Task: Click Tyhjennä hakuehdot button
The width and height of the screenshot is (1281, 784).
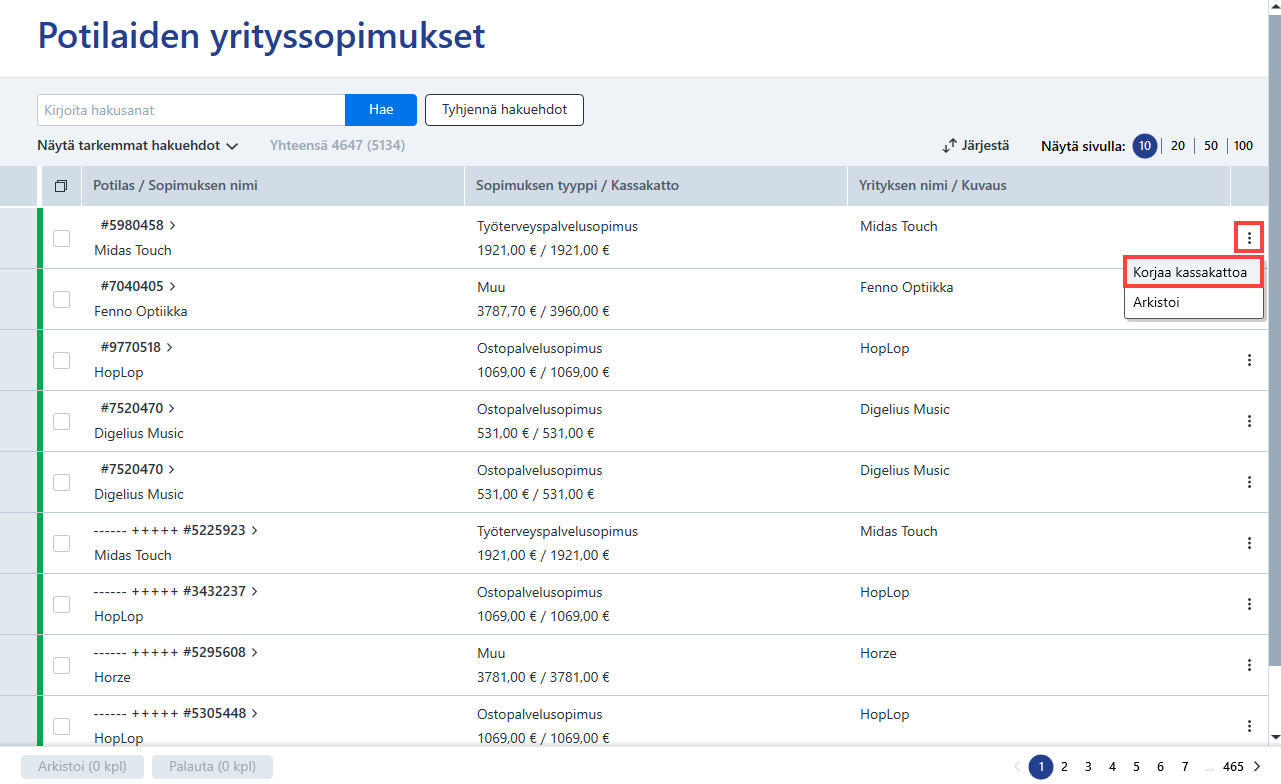Action: (x=504, y=110)
